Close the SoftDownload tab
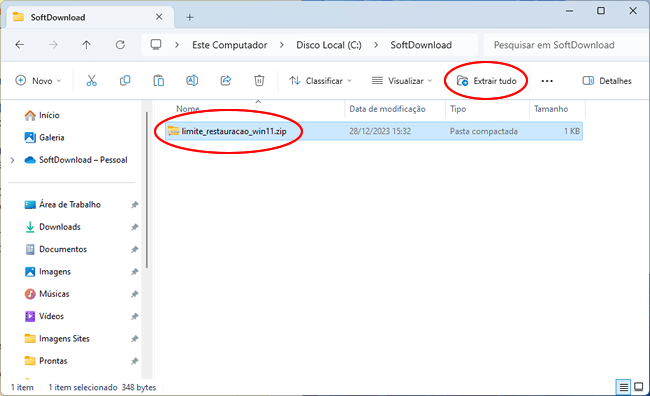Image resolution: width=650 pixels, height=396 pixels. [x=159, y=17]
